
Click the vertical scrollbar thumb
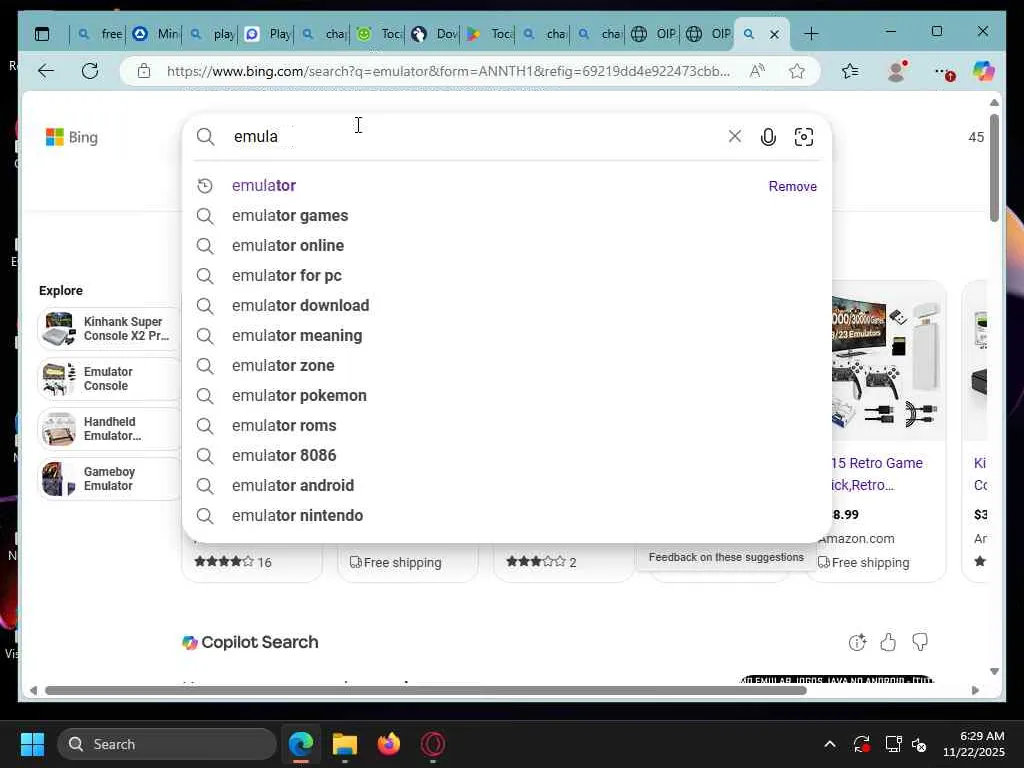click(994, 168)
